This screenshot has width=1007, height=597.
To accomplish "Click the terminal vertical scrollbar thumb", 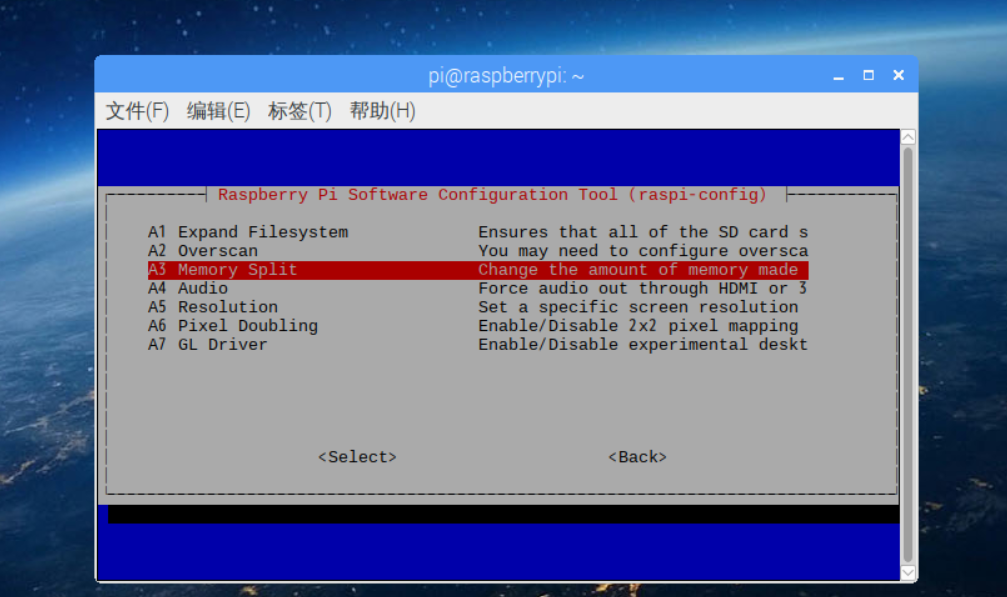I will (x=907, y=354).
